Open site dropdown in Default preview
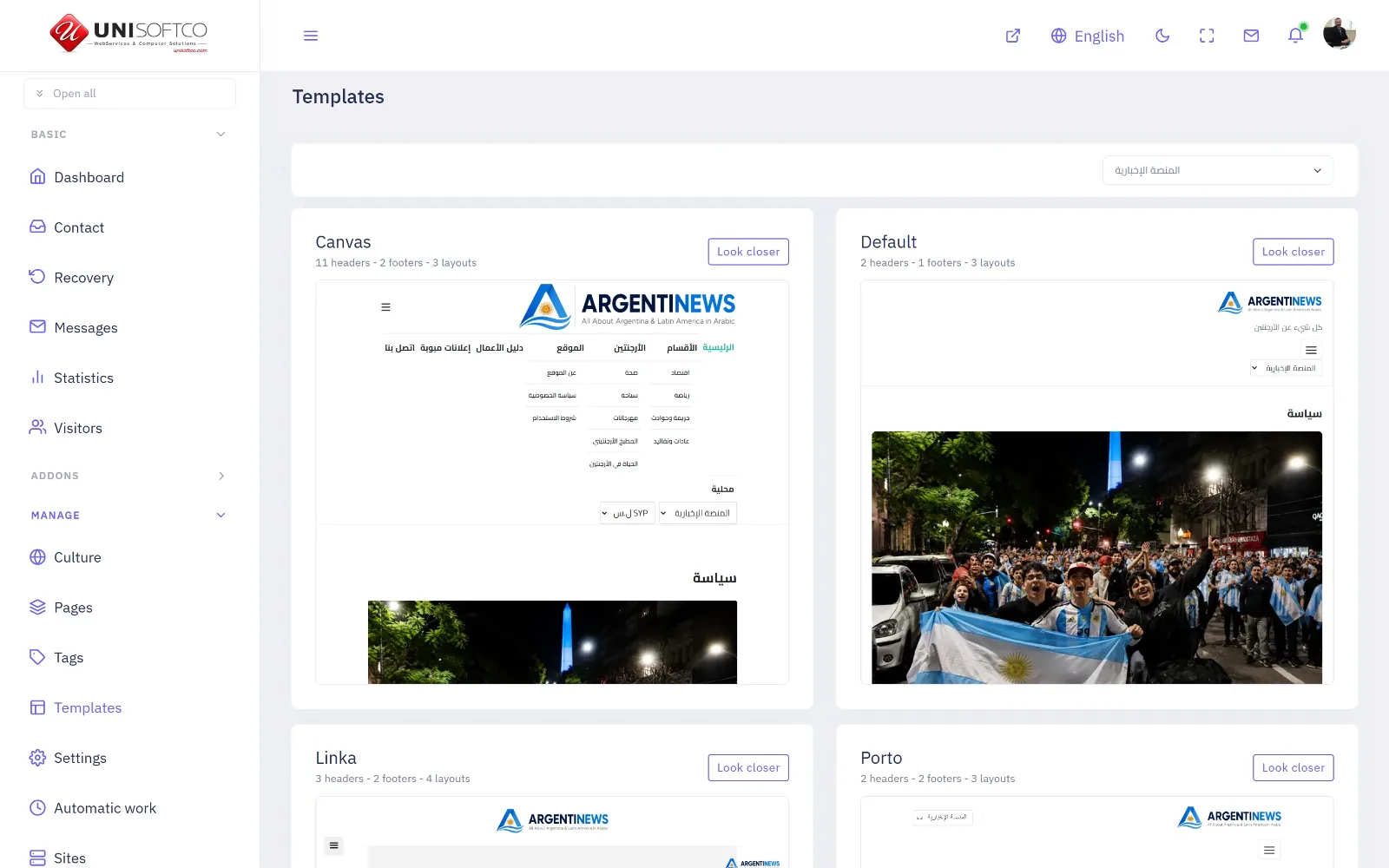Screen dimensions: 1389x868 click(1286, 368)
